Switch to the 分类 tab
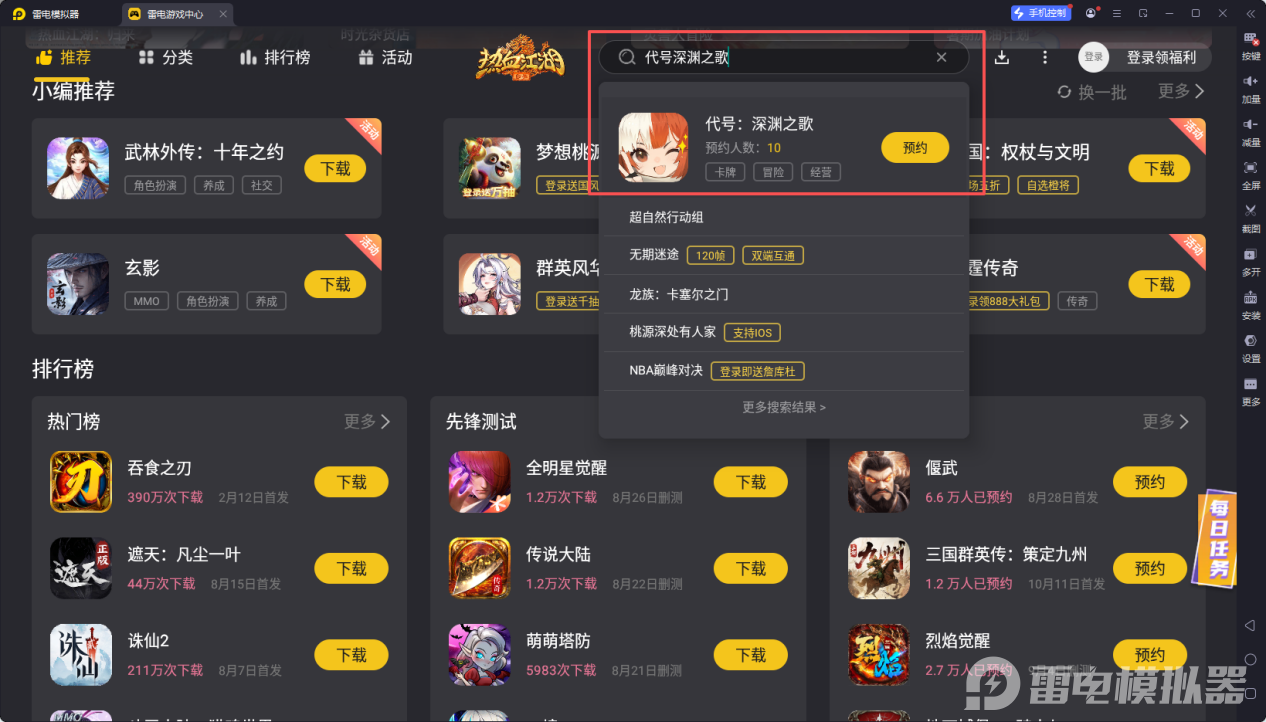The width and height of the screenshot is (1266, 722). point(165,58)
